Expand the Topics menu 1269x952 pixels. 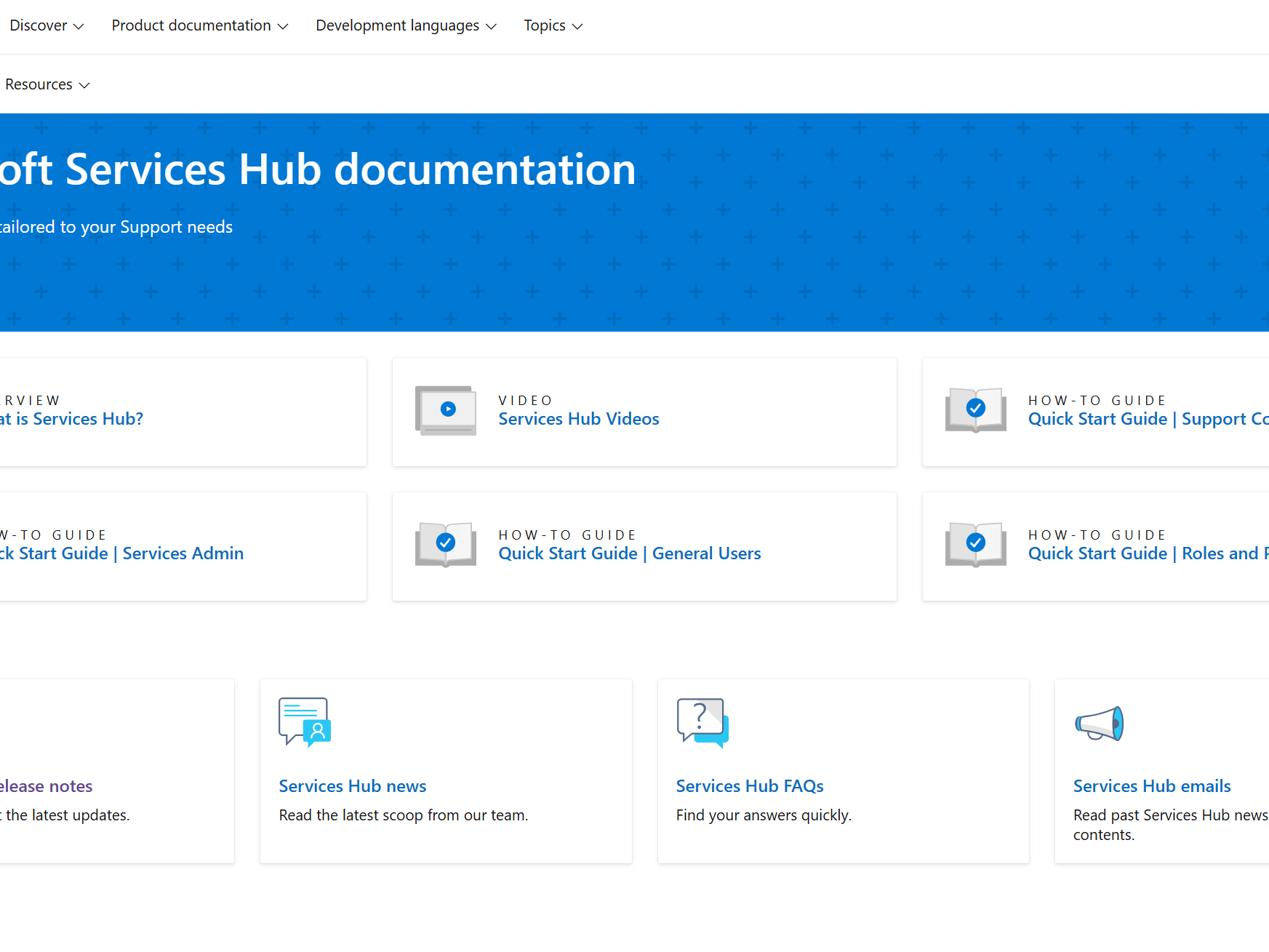(553, 25)
